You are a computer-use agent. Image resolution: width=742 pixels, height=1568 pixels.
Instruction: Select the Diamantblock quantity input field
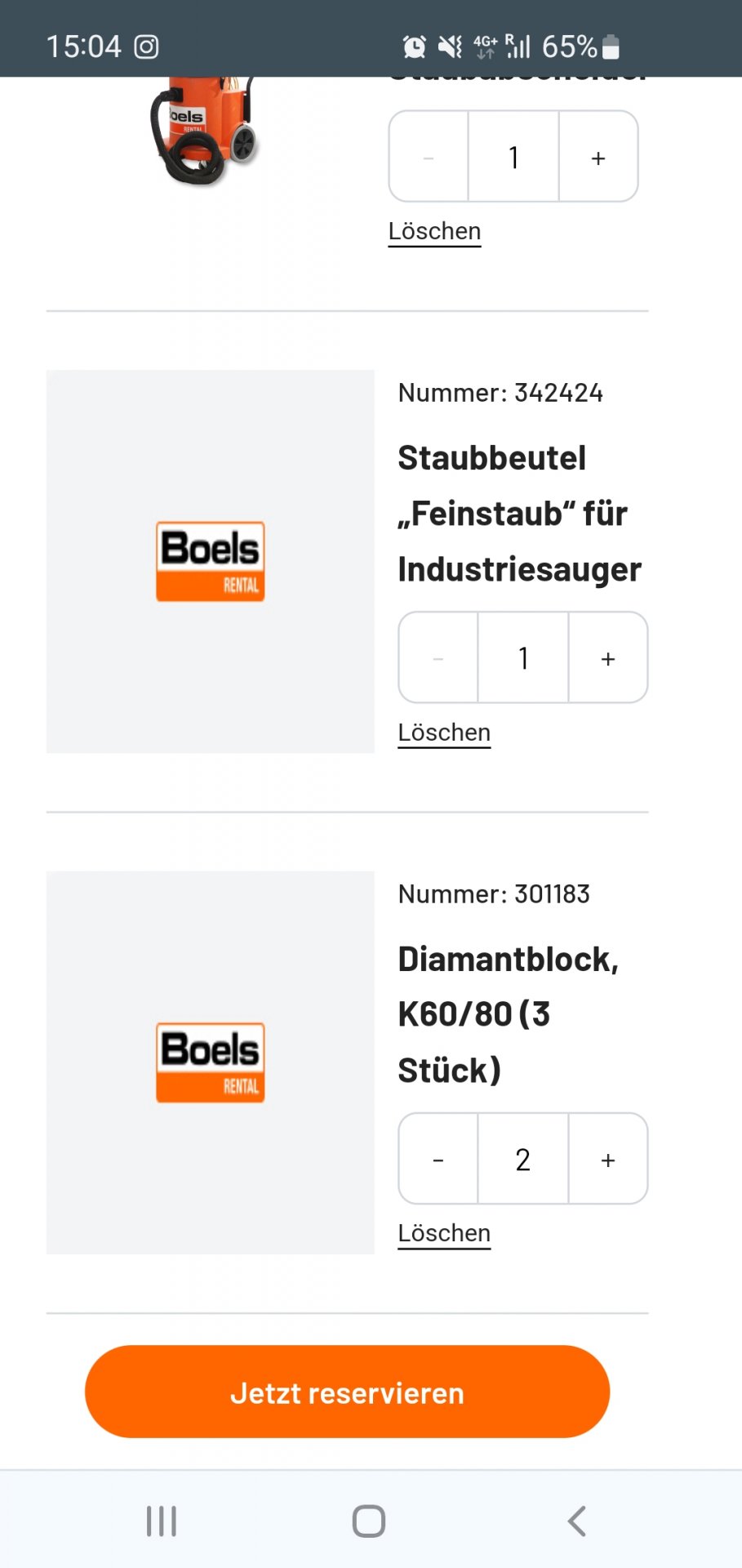[x=523, y=1159]
